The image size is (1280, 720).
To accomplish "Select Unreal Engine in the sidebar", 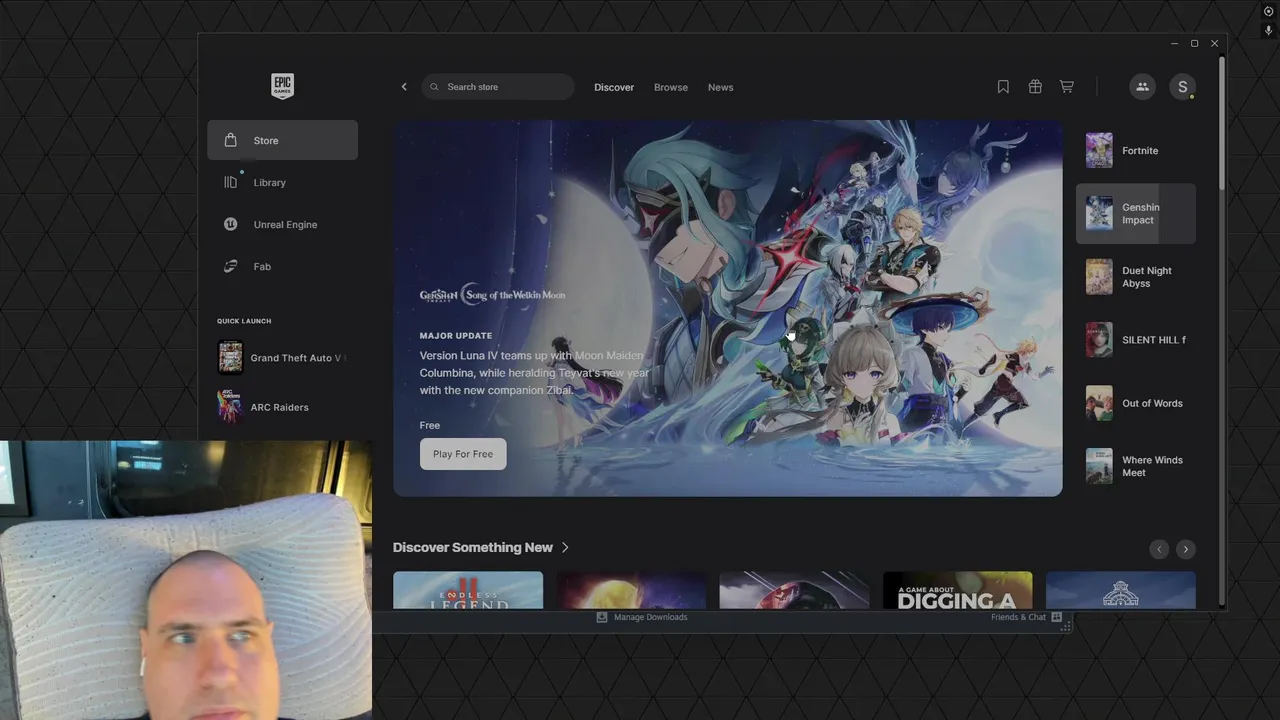I will point(282,224).
